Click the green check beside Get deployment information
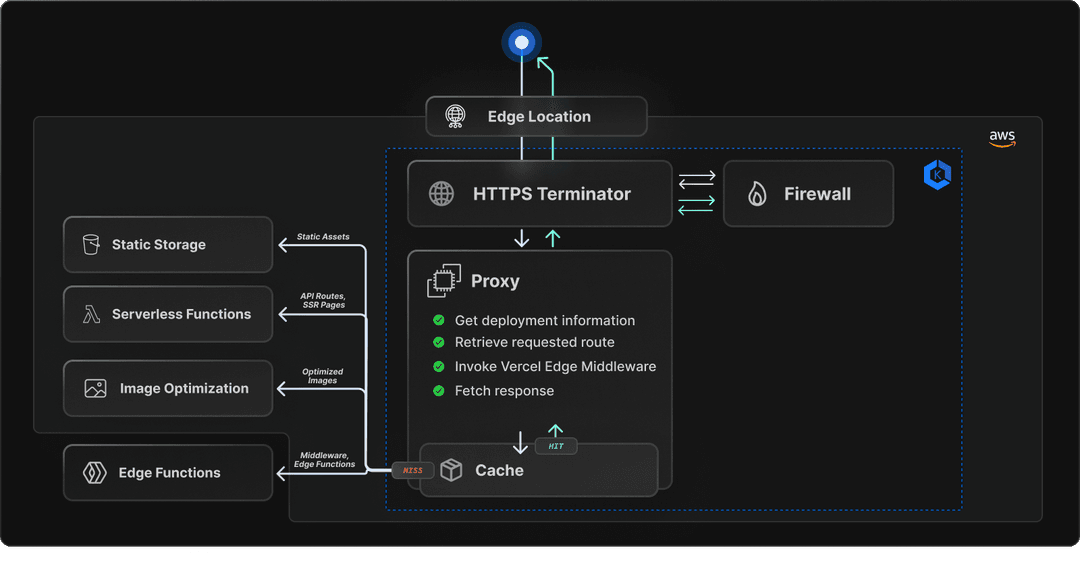The height and width of the screenshot is (562, 1080). (x=439, y=320)
